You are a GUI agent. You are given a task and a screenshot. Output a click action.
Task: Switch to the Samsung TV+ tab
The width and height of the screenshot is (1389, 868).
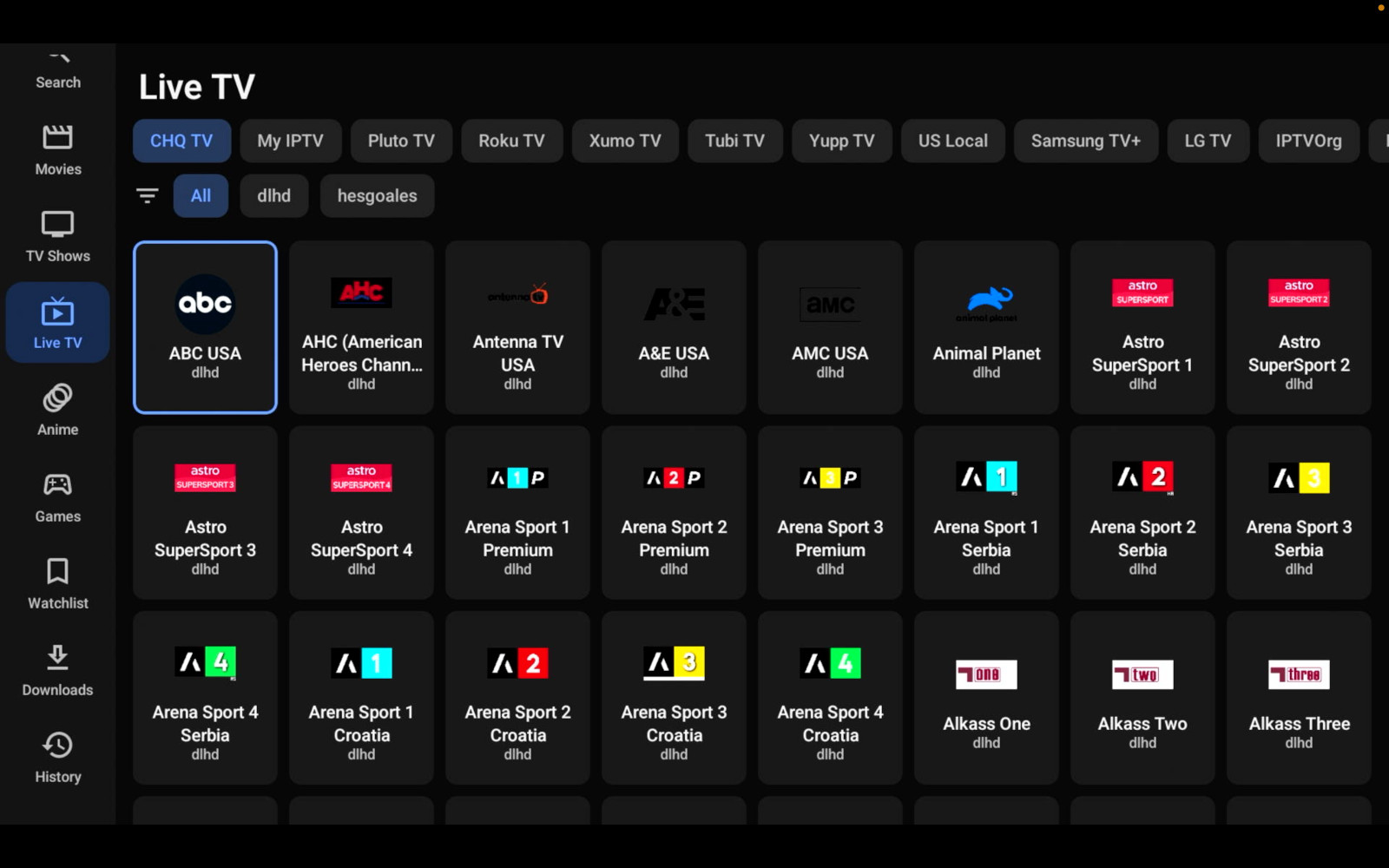tap(1086, 141)
